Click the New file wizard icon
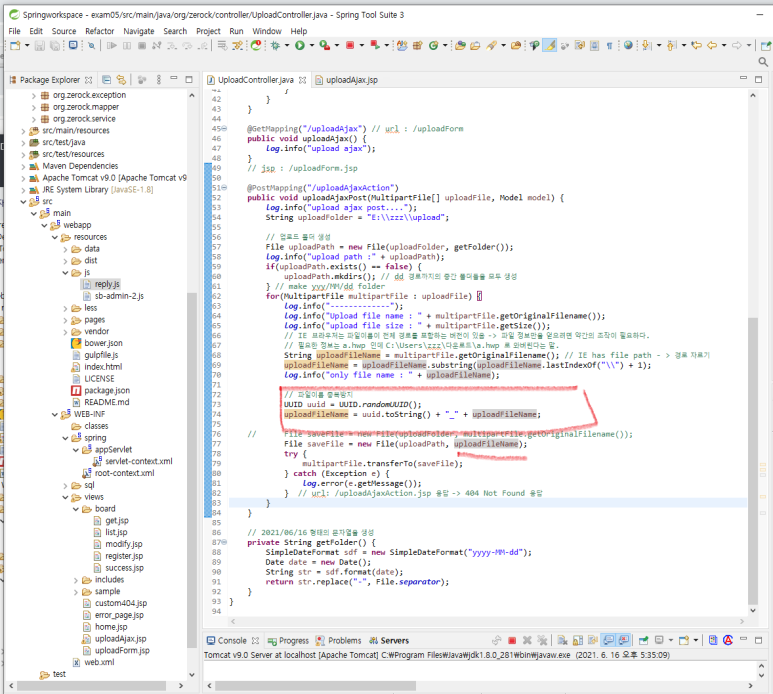 click(x=15, y=45)
